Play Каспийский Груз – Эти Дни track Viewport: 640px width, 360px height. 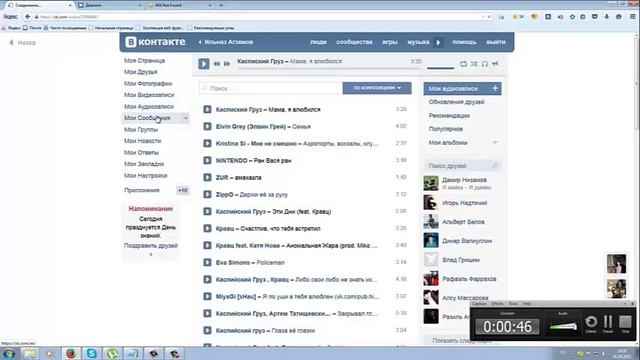[207, 211]
